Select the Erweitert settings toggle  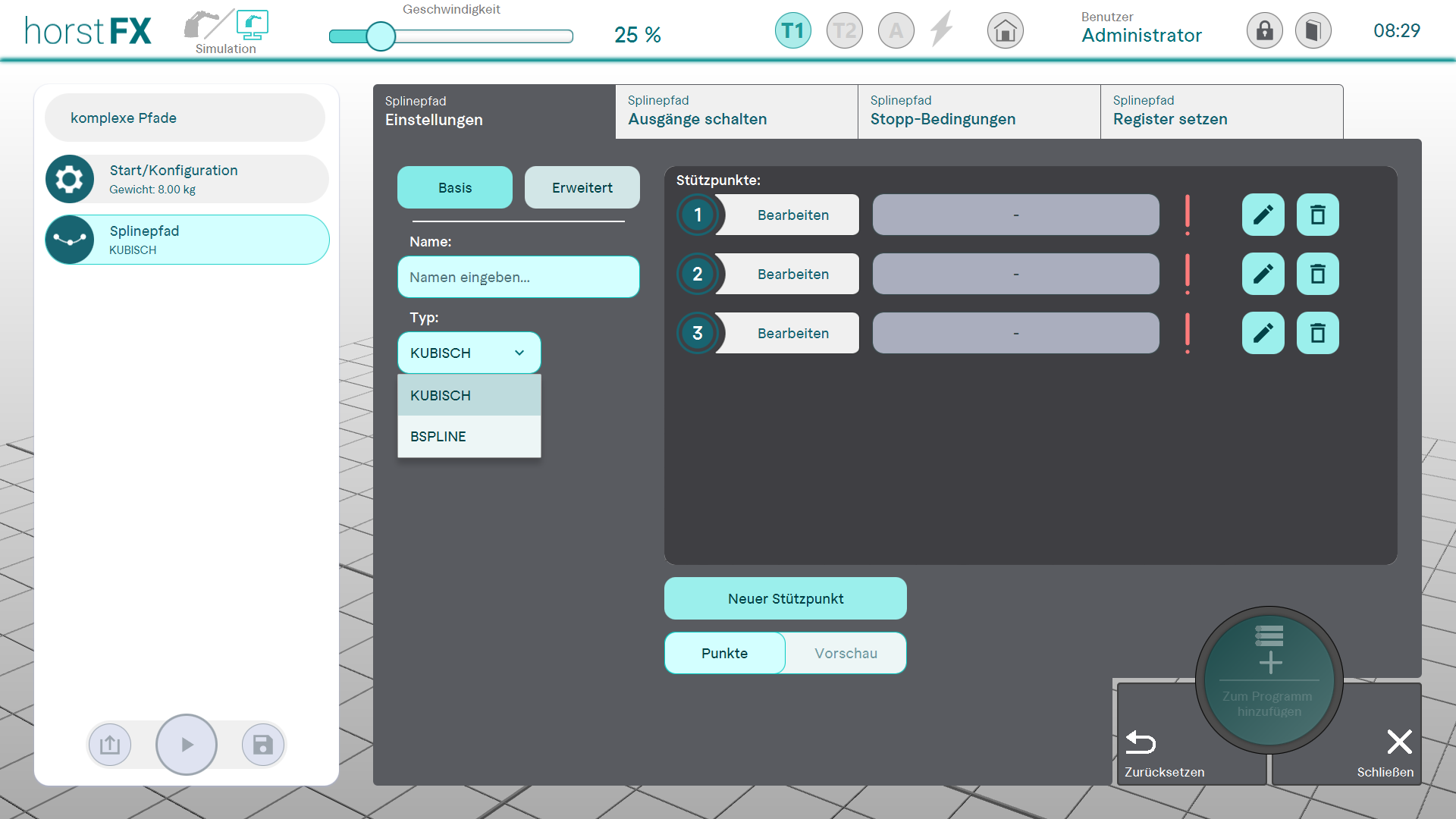click(x=582, y=188)
